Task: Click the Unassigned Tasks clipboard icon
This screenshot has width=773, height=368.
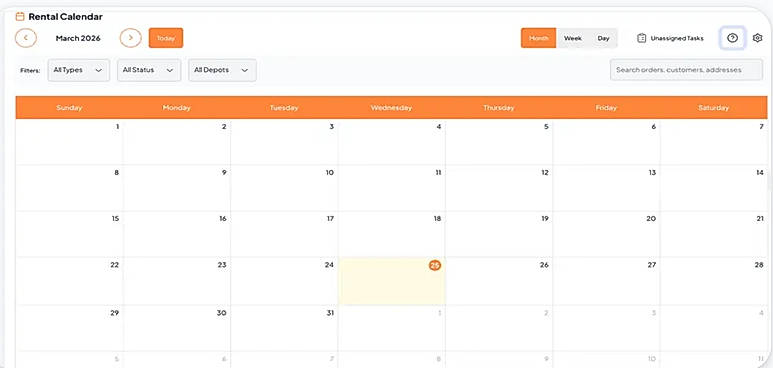Action: pyautogui.click(x=641, y=38)
